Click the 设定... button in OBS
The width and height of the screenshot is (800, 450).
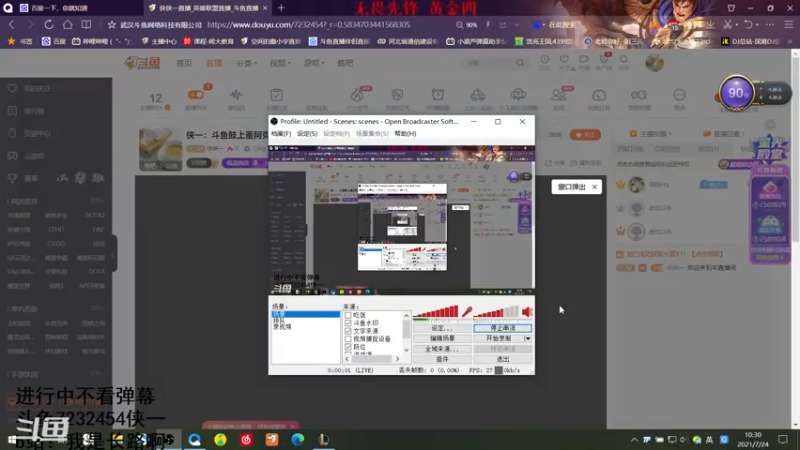442,328
